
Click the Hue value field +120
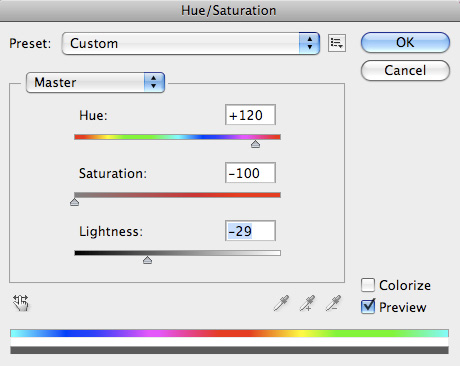[x=250, y=115]
